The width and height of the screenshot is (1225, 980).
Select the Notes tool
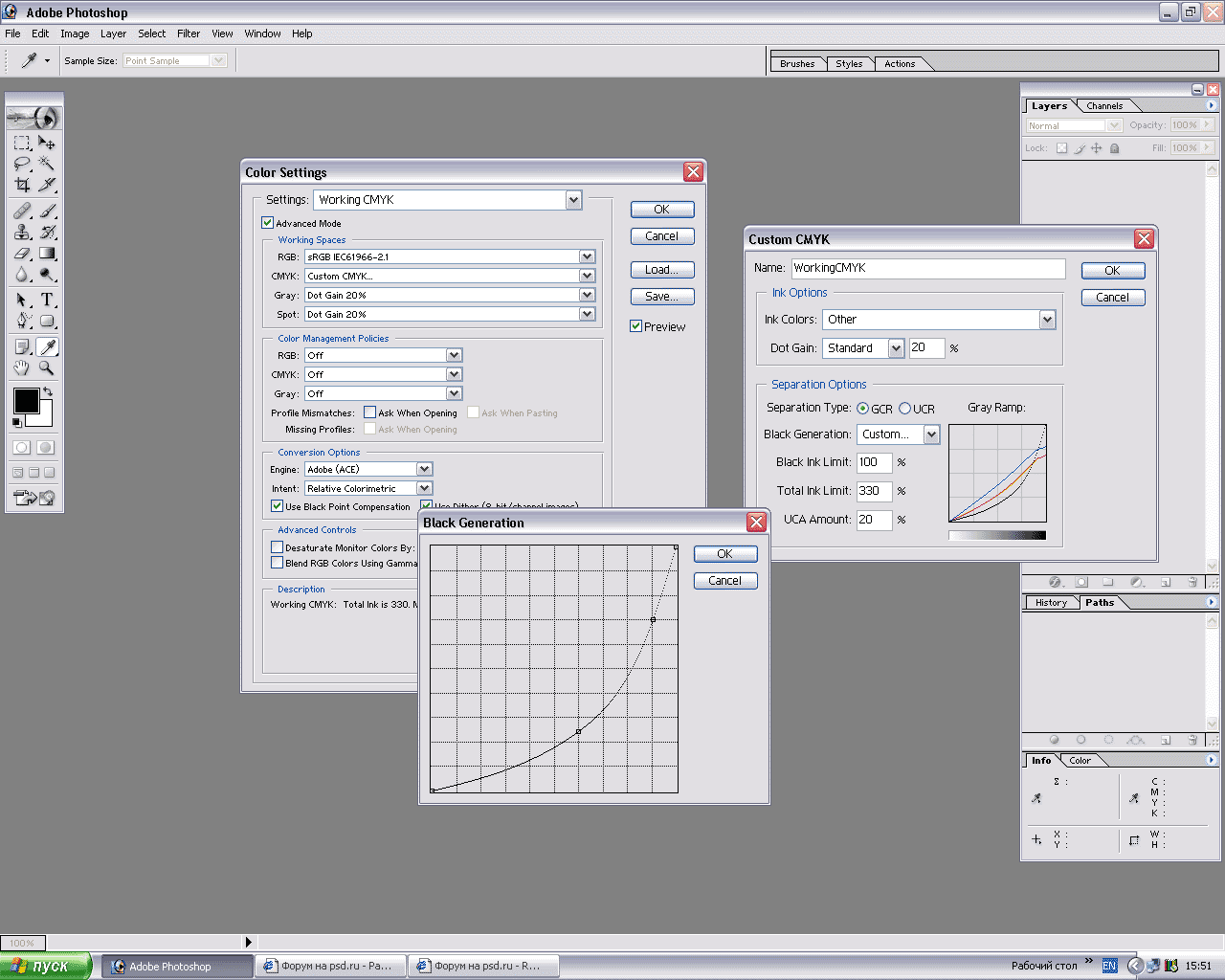[x=22, y=346]
